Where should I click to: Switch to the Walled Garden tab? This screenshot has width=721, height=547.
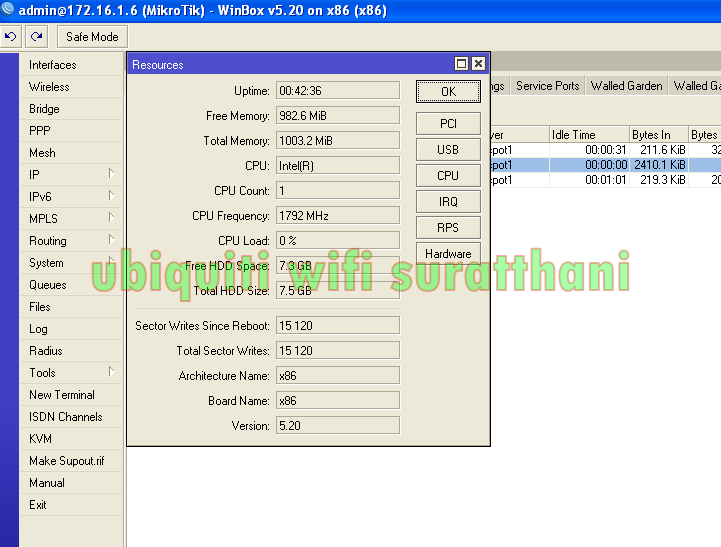click(626, 86)
